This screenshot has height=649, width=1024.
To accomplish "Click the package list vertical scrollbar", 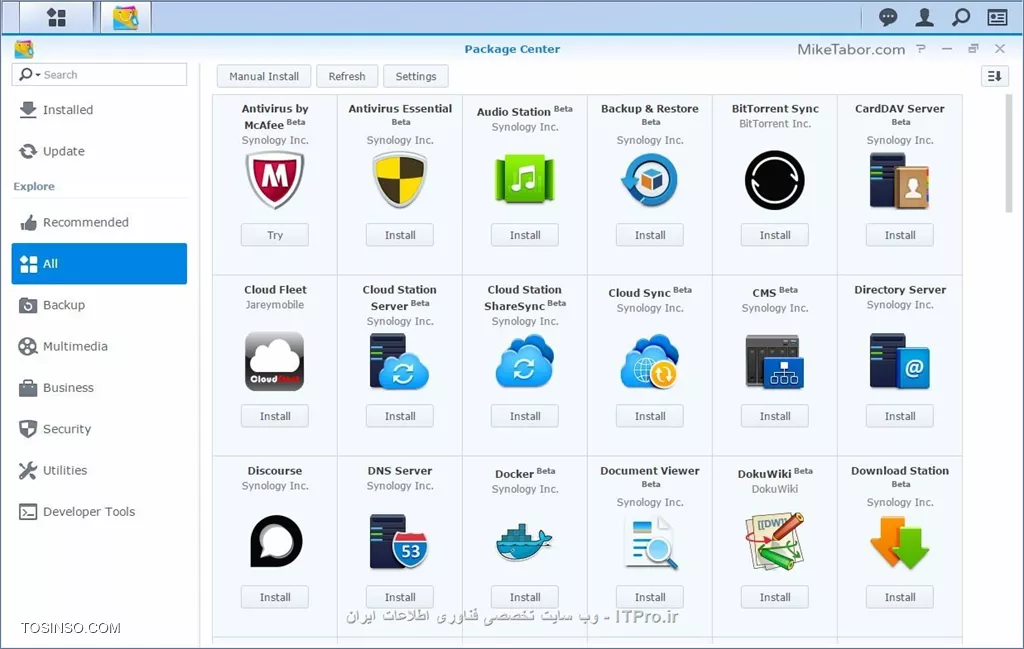I will (1008, 153).
